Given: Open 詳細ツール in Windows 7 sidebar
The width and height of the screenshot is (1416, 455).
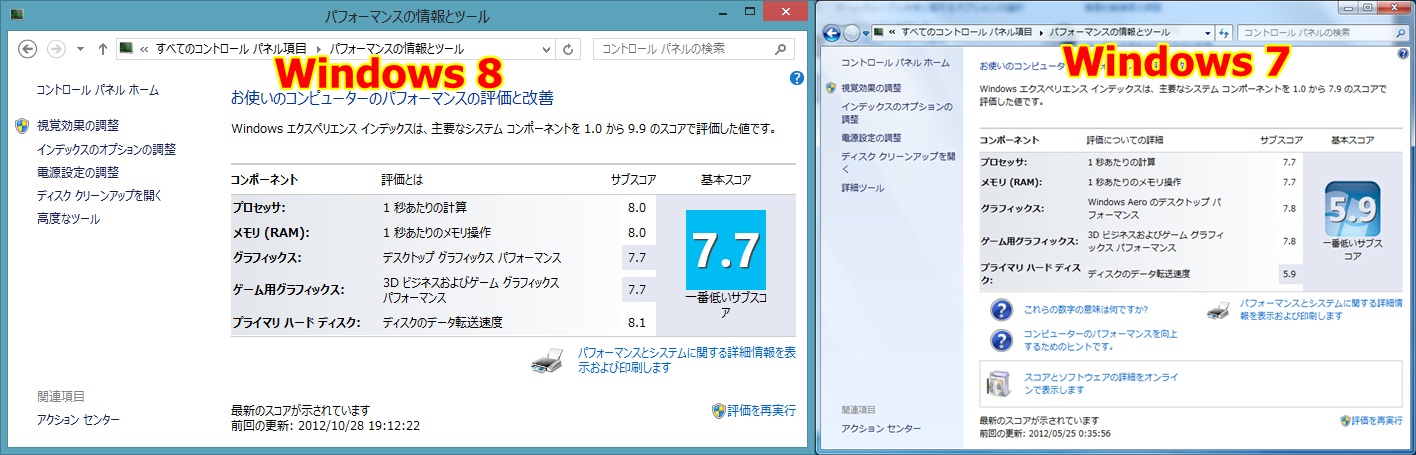Looking at the screenshot, I should pyautogui.click(x=863, y=188).
